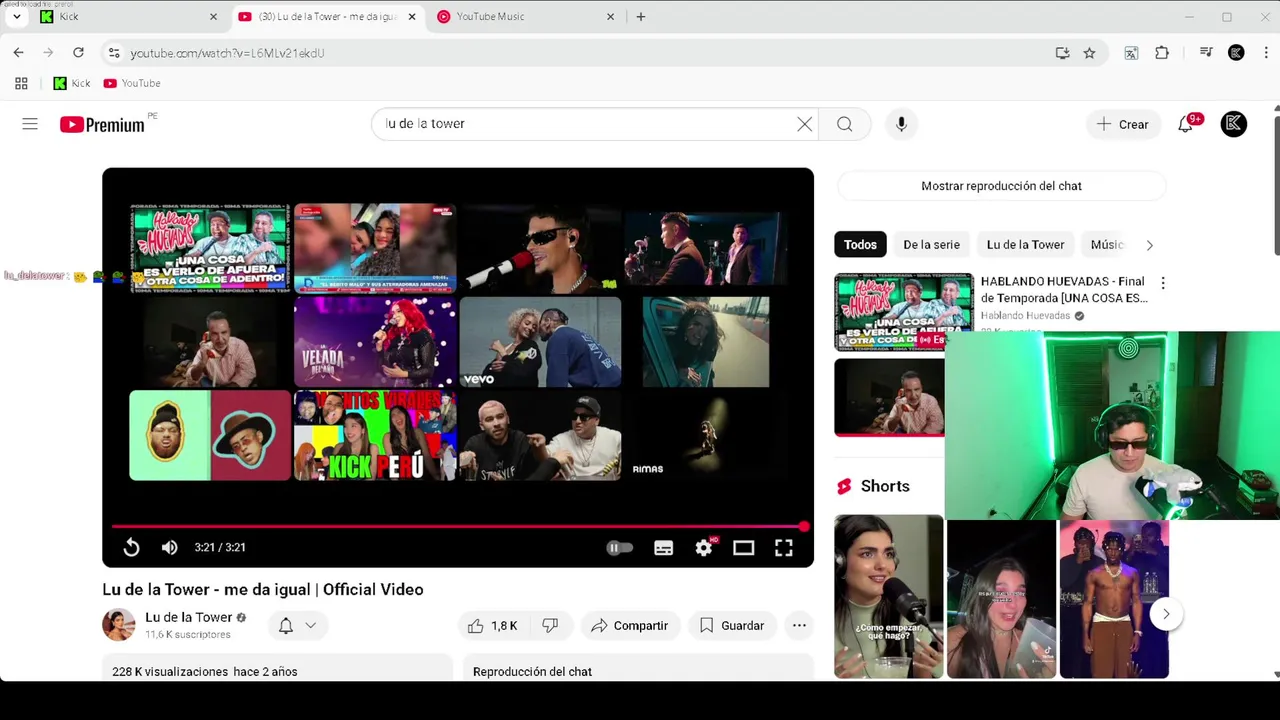Run search with the magnifier button
1280x720 pixels.
(x=845, y=124)
